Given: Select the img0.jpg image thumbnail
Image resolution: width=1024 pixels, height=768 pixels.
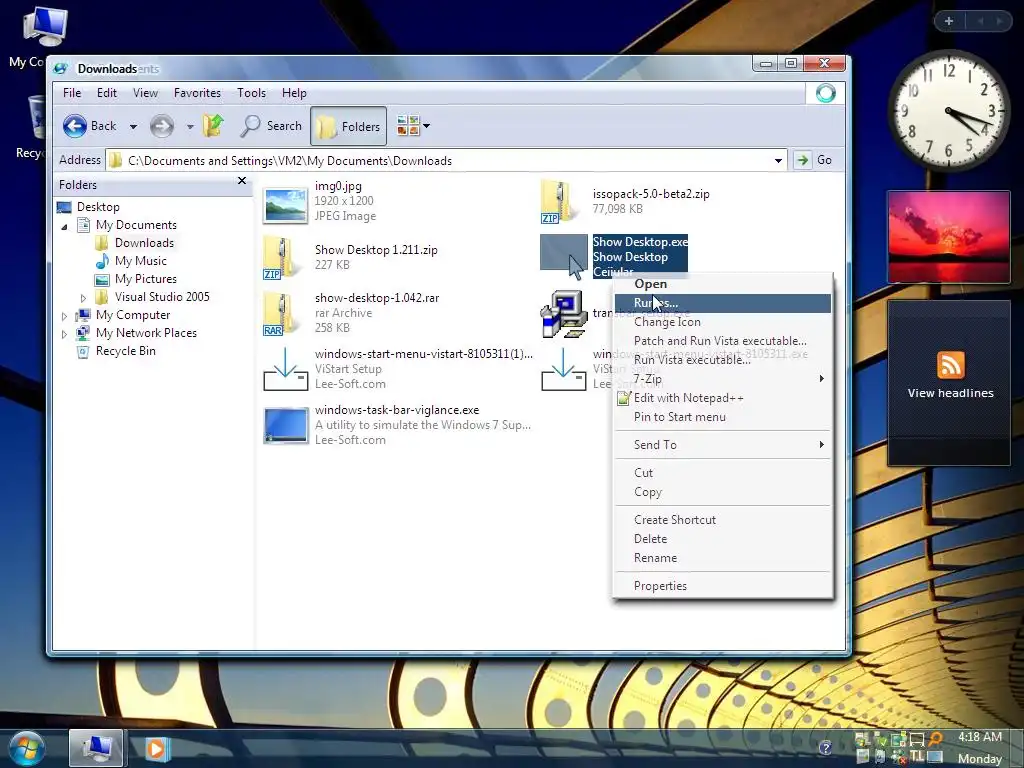Looking at the screenshot, I should coord(285,204).
